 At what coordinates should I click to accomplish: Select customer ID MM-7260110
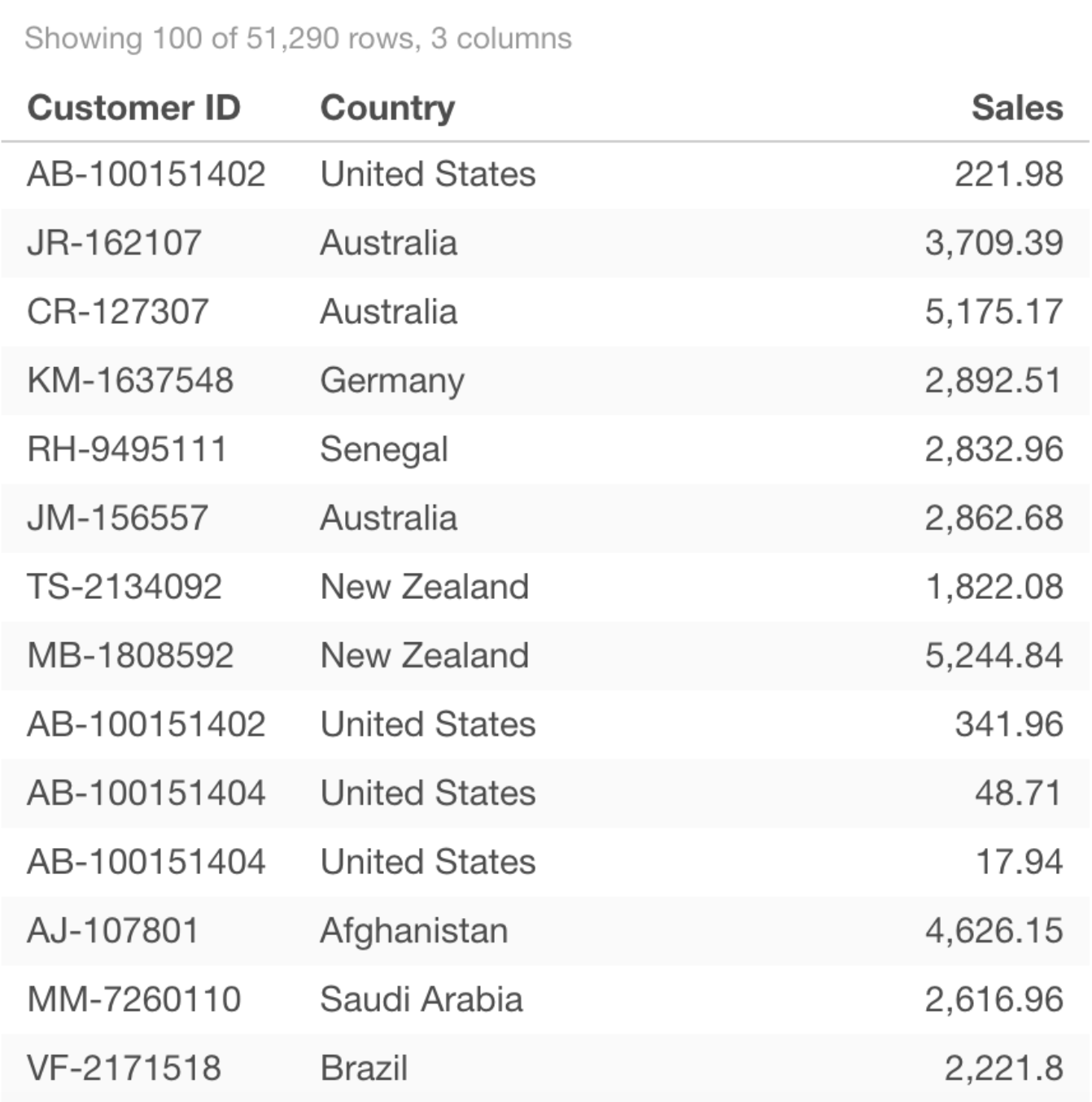tap(133, 999)
